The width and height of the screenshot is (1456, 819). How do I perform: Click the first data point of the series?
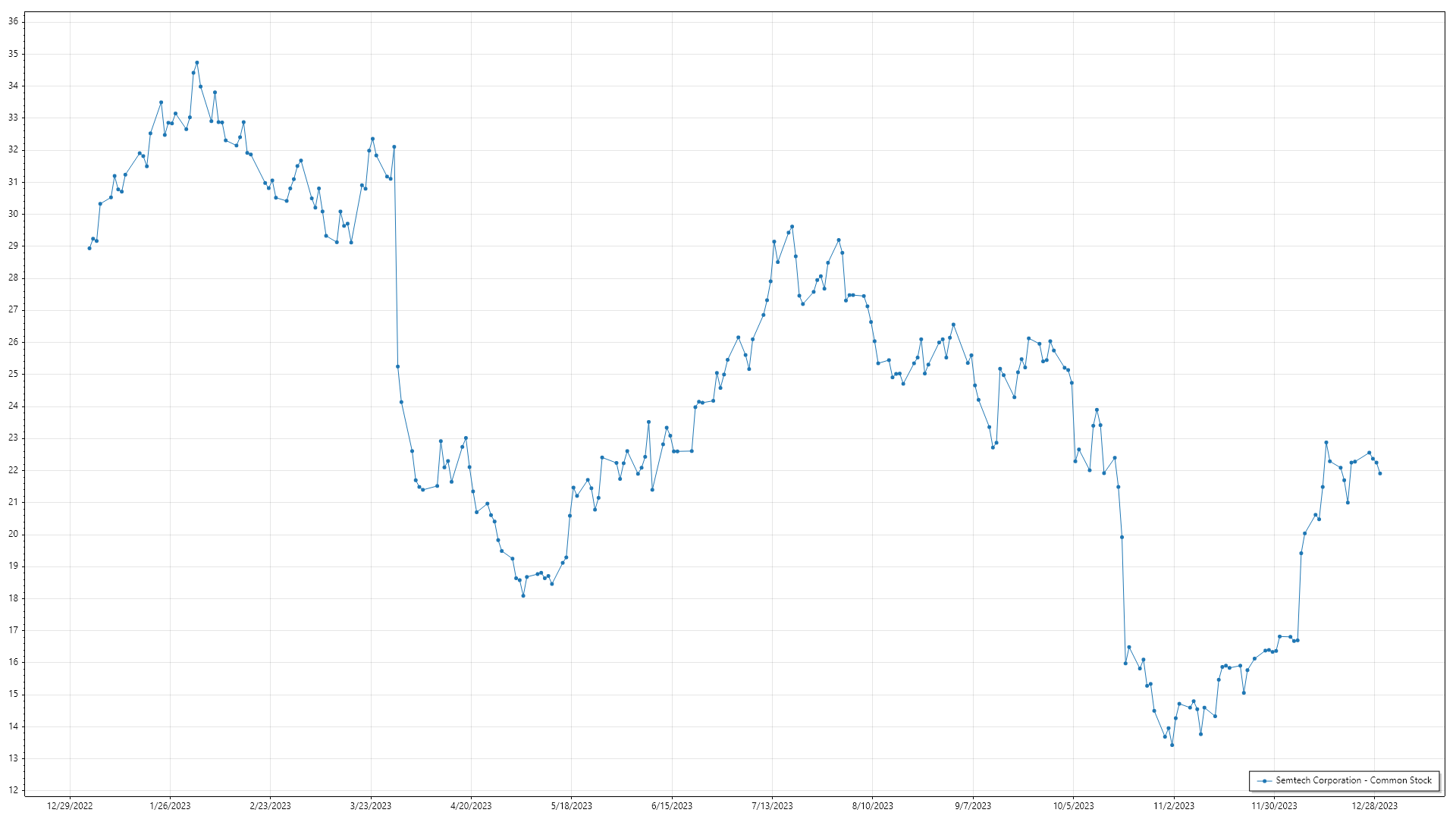tap(89, 248)
